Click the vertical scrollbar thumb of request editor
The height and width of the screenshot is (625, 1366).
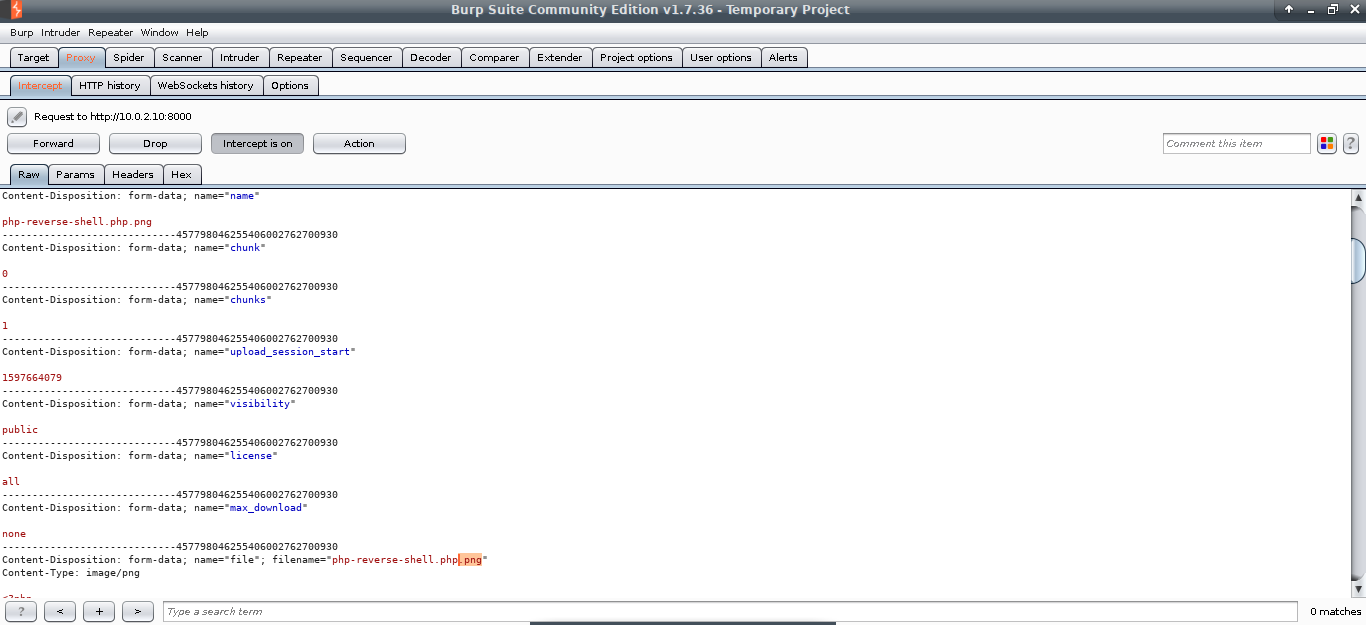1358,262
